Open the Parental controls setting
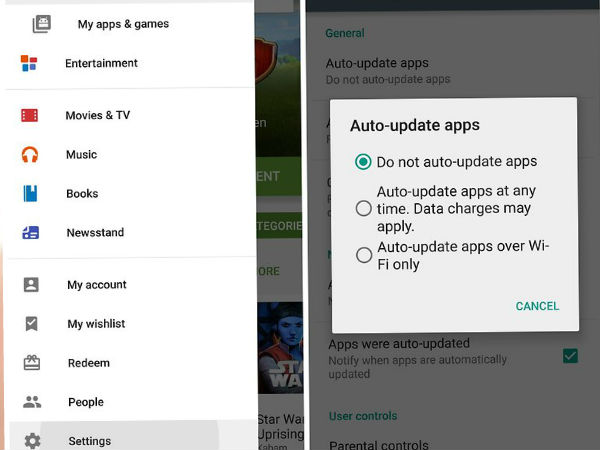This screenshot has height=450, width=600. [378, 445]
